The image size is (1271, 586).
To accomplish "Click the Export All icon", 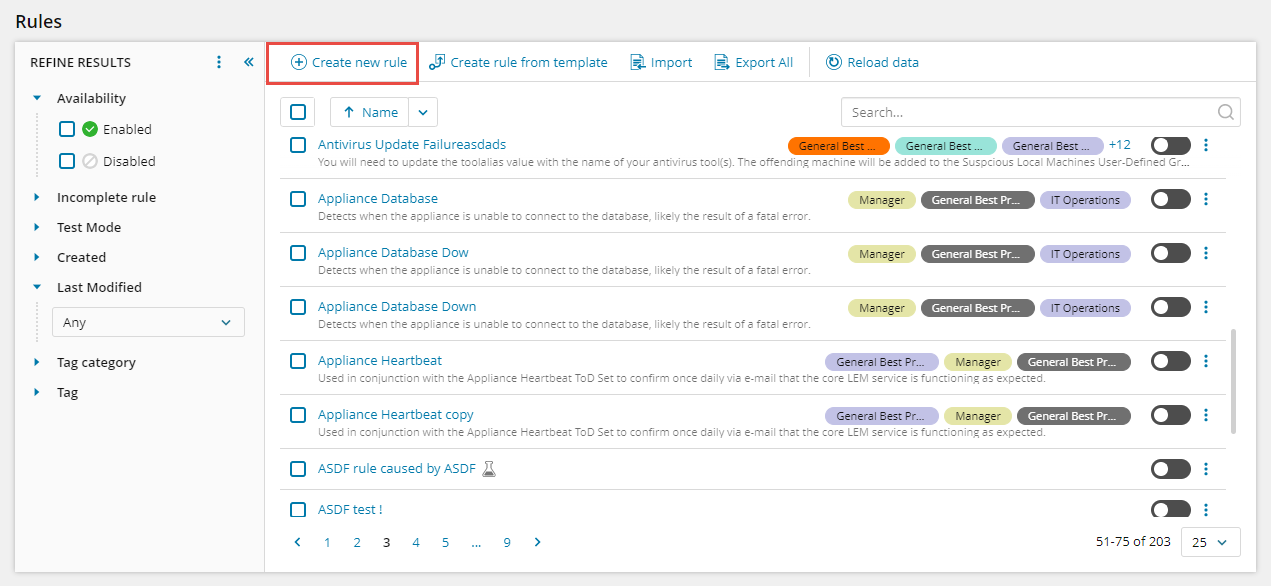I will (x=722, y=62).
